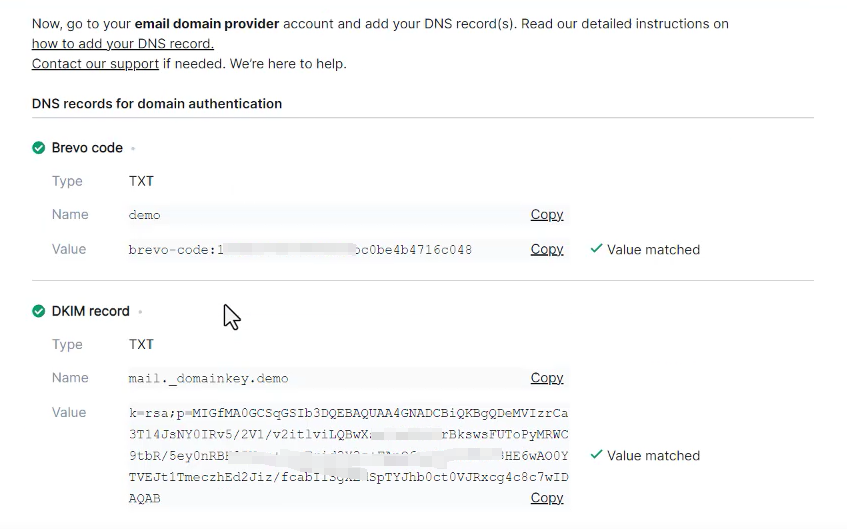Copy the brevo-code Value string
The height and width of the screenshot is (529, 847).
[547, 249]
